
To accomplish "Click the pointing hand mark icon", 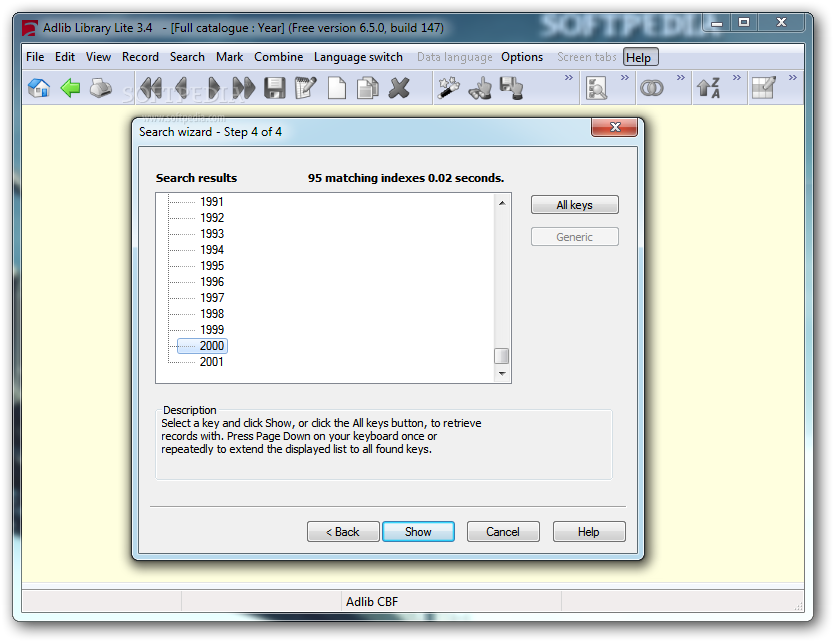I will point(480,88).
